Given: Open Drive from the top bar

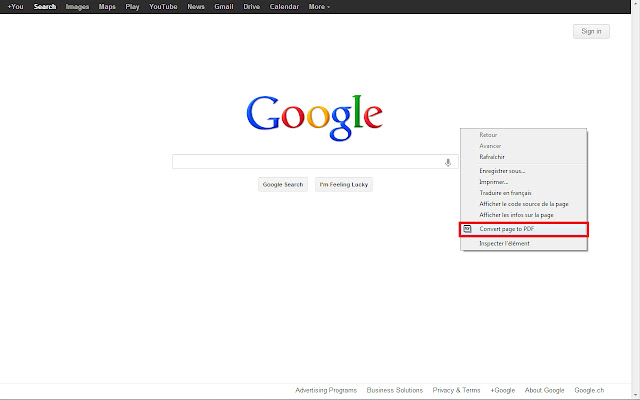Looking at the screenshot, I should tap(251, 7).
